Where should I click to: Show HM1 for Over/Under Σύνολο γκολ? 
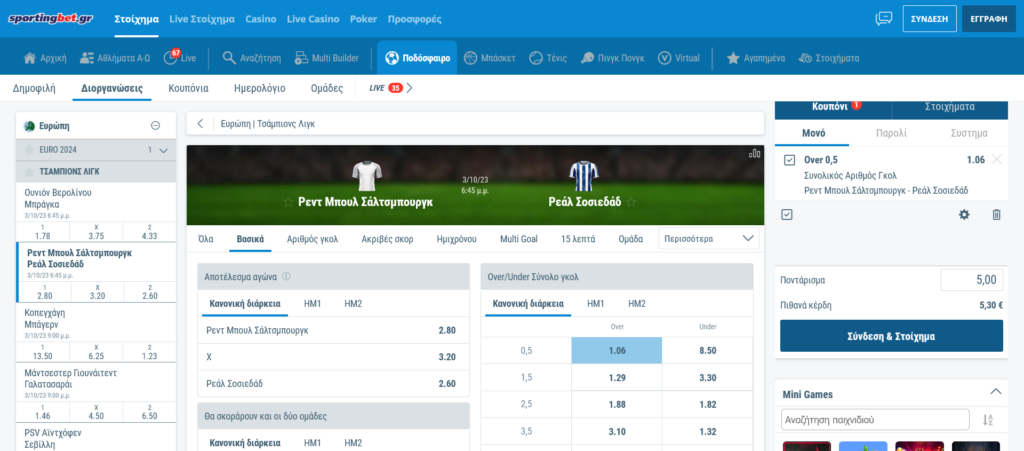coord(596,303)
